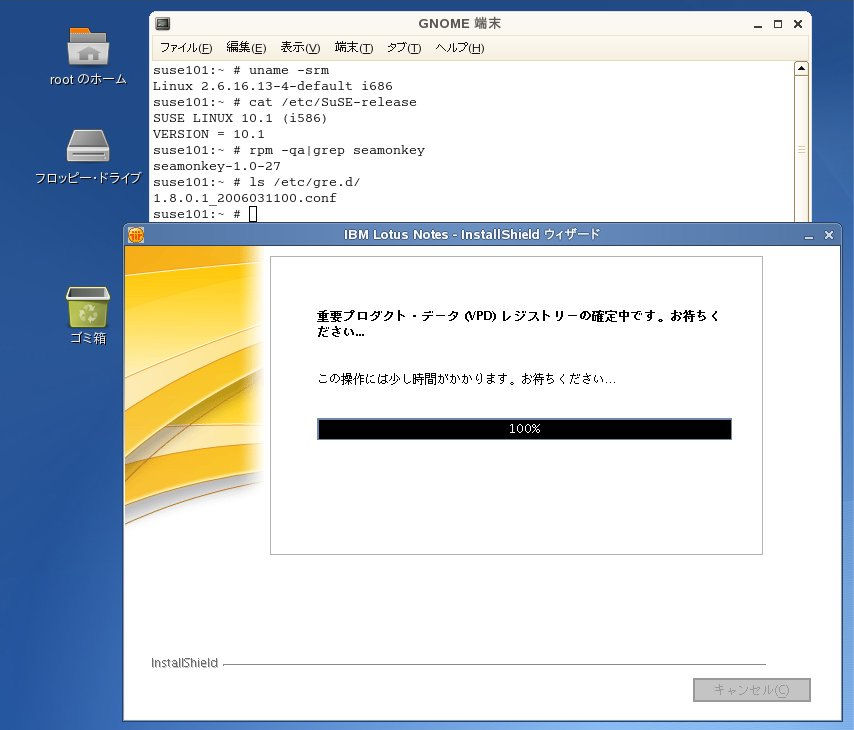Viewport: 854px width, 730px height.
Task: Click the 100% progress bar
Action: tap(524, 429)
